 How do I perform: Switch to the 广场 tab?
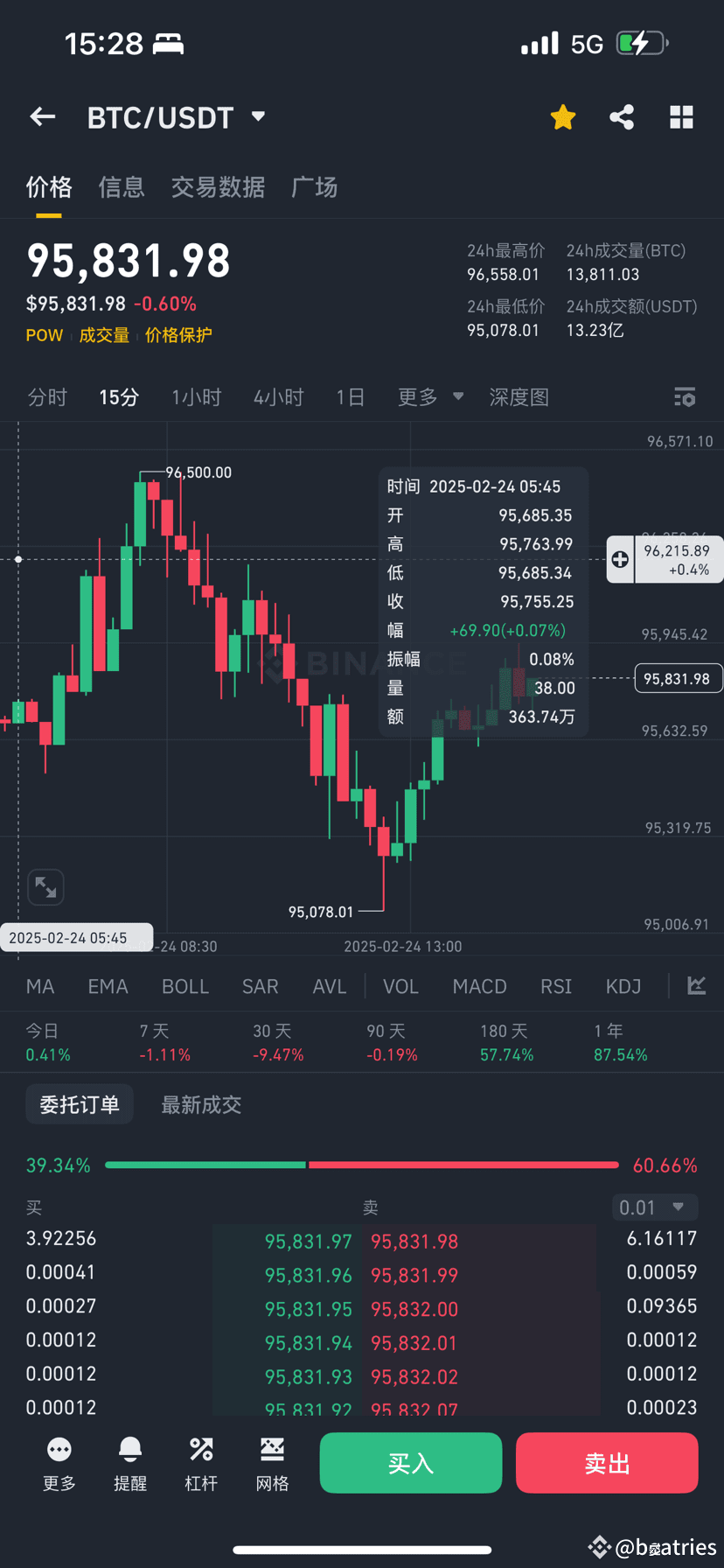[x=314, y=186]
